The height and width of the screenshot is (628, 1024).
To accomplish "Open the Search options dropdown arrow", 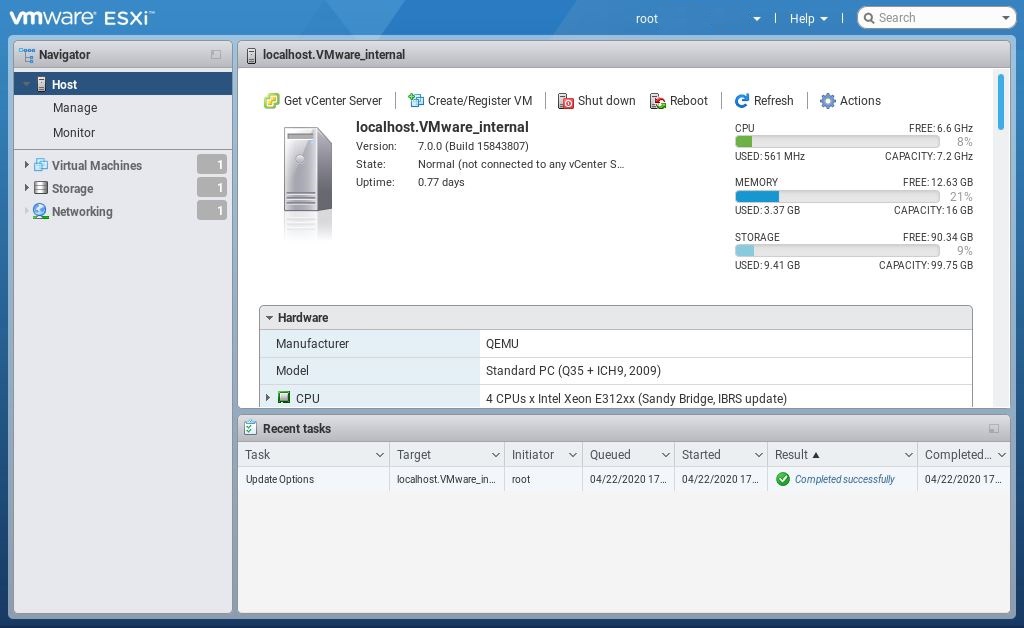I will point(1006,18).
